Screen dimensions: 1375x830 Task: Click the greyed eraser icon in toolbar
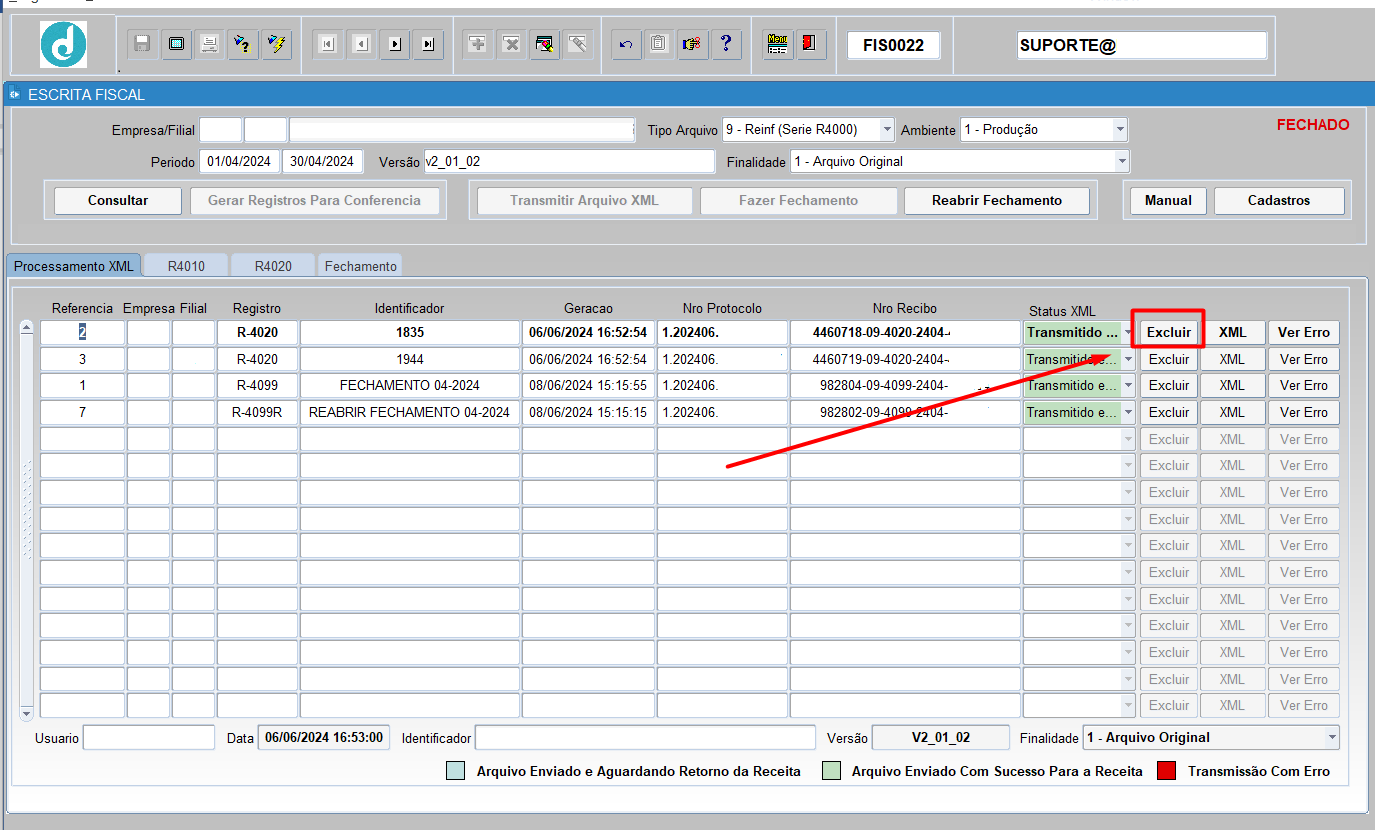click(578, 44)
